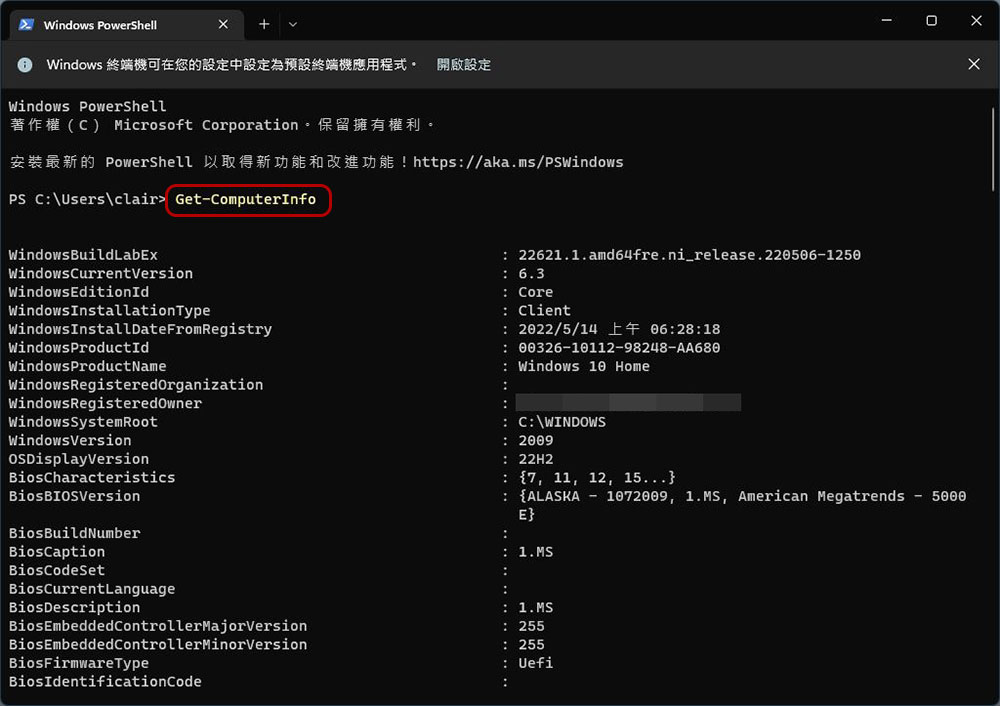1000x706 pixels.
Task: Click the PS C:\Users\clair> prompt
Action: click(x=87, y=200)
